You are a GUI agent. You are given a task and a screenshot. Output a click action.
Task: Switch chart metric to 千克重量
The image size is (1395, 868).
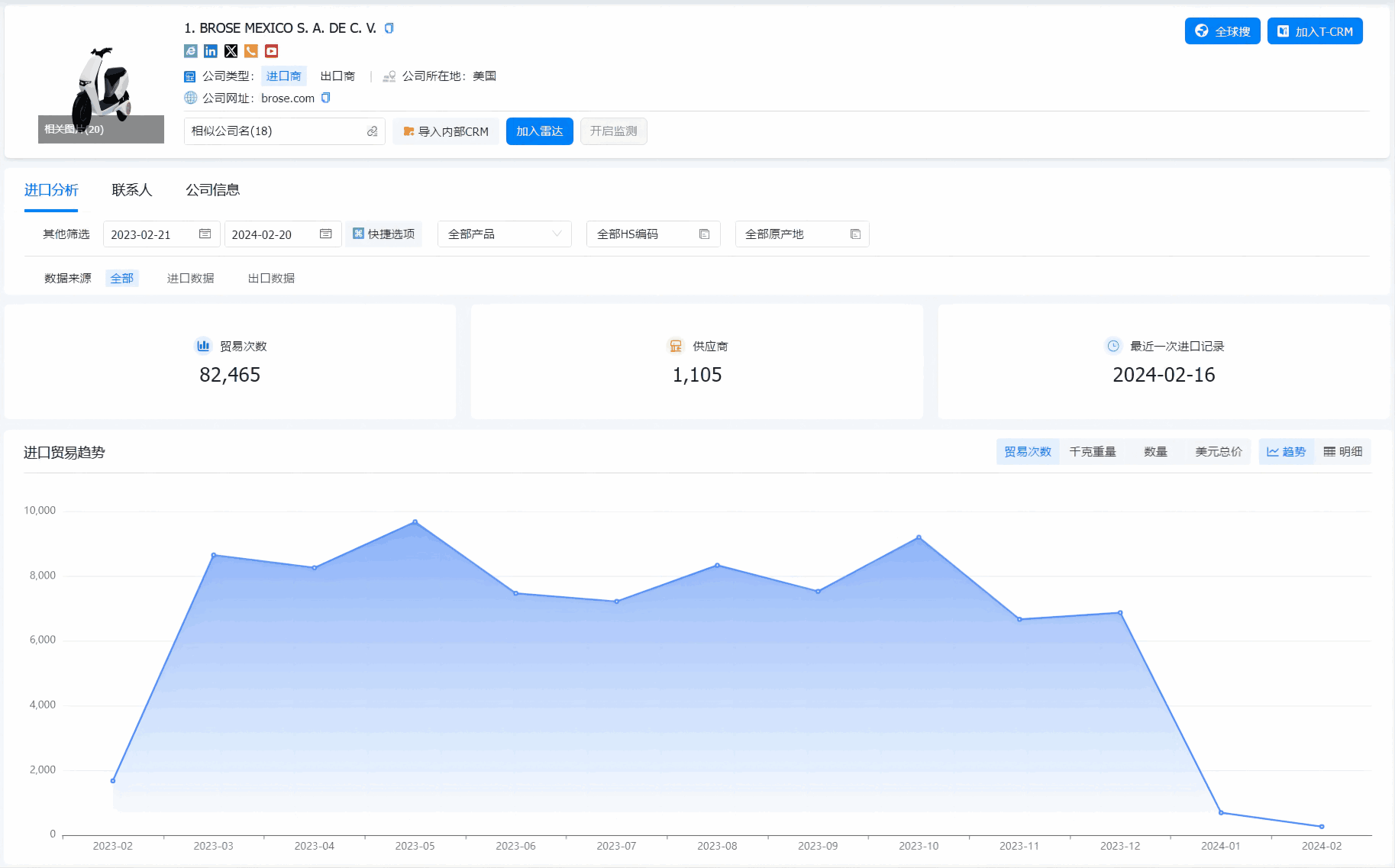point(1092,452)
